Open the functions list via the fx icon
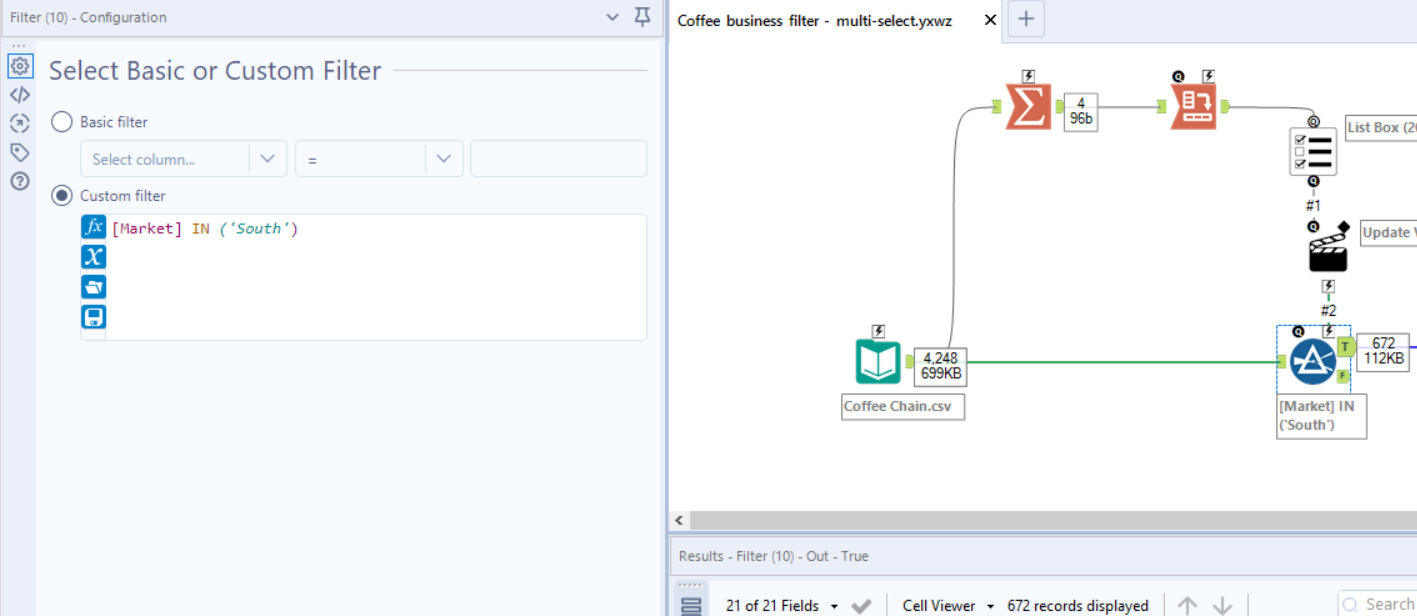 (x=93, y=226)
